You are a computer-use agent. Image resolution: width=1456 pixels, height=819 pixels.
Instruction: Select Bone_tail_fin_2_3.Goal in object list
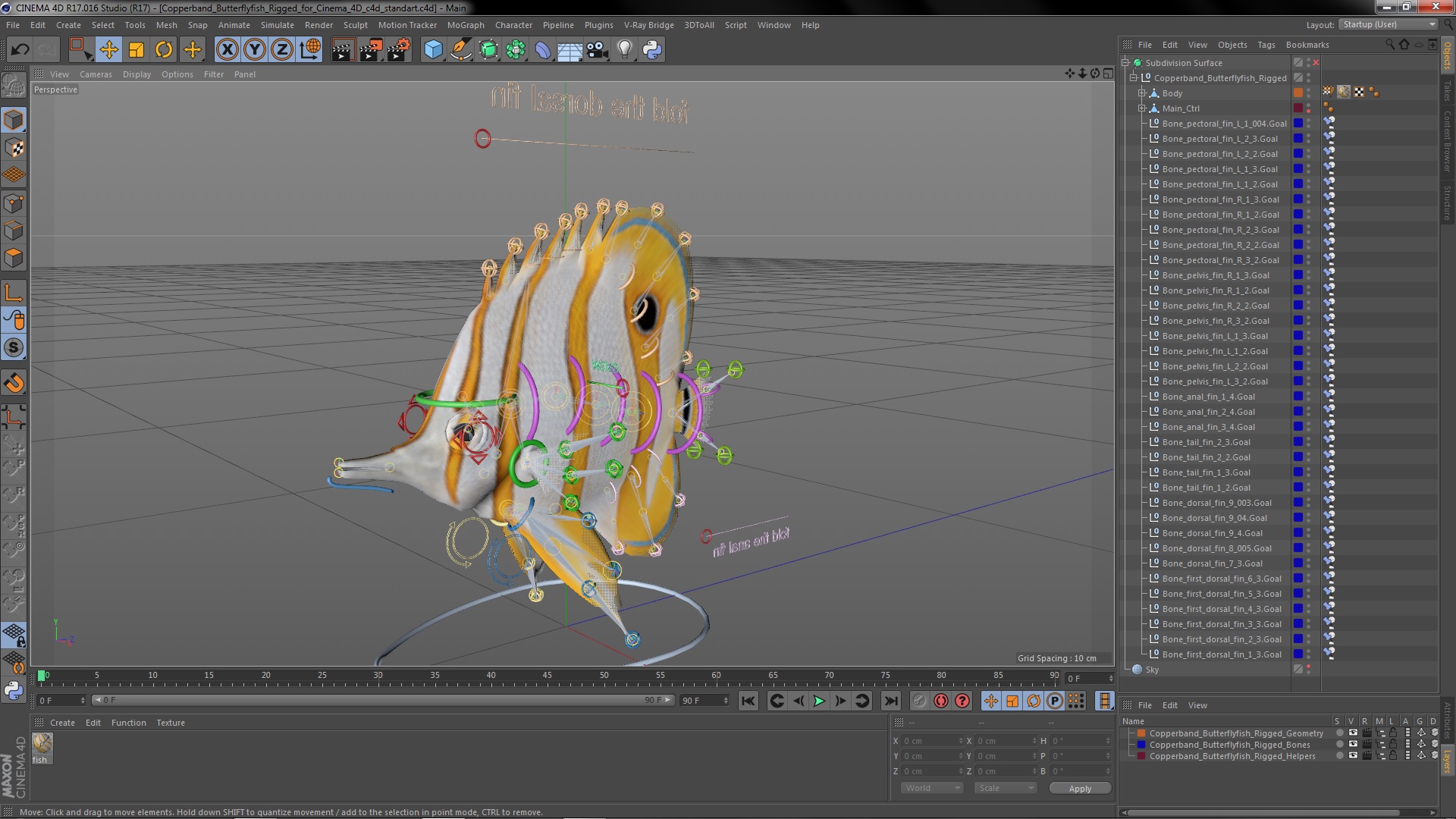pos(1206,442)
